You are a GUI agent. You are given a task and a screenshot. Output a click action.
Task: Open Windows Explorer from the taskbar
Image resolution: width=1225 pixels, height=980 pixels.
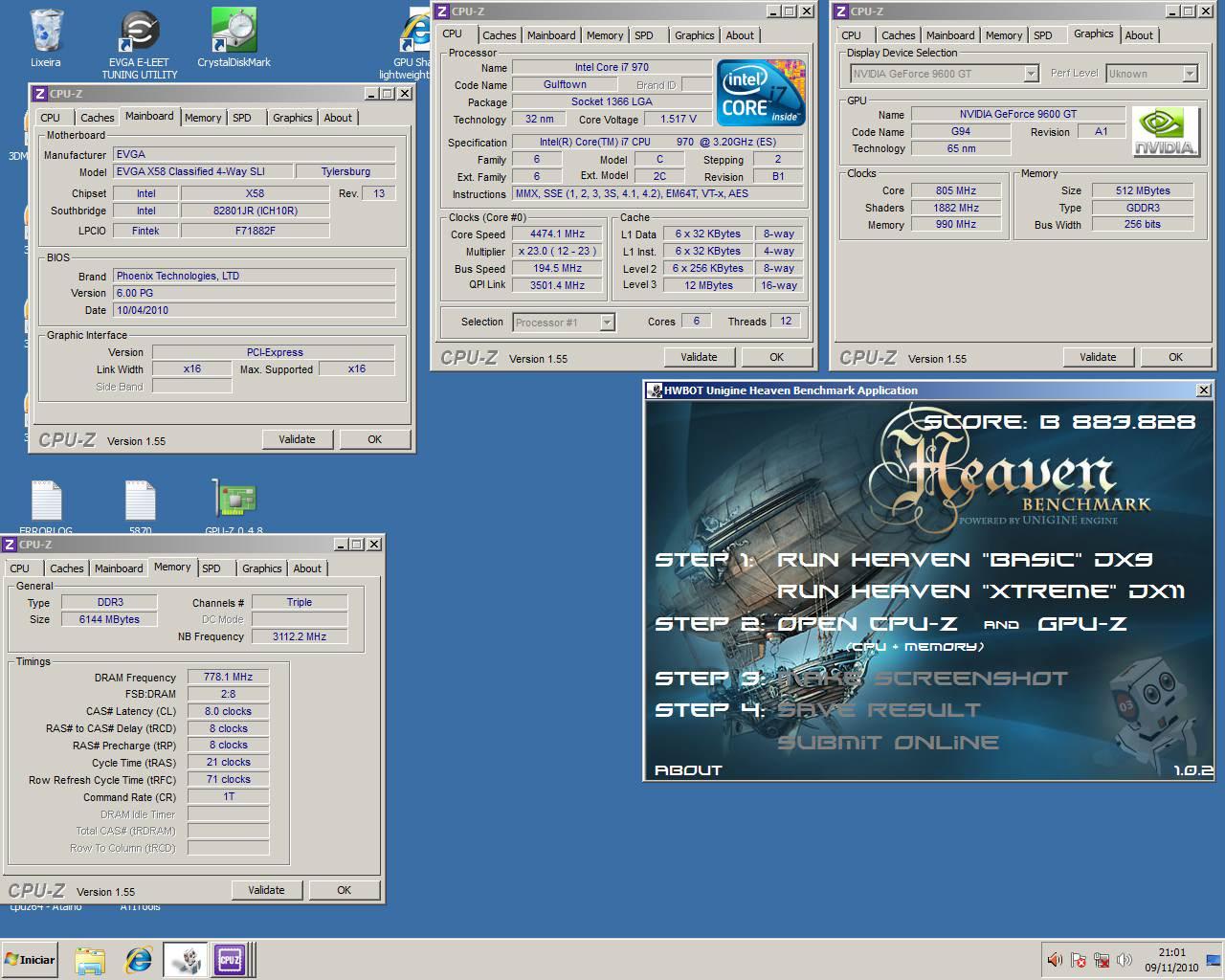point(89,960)
